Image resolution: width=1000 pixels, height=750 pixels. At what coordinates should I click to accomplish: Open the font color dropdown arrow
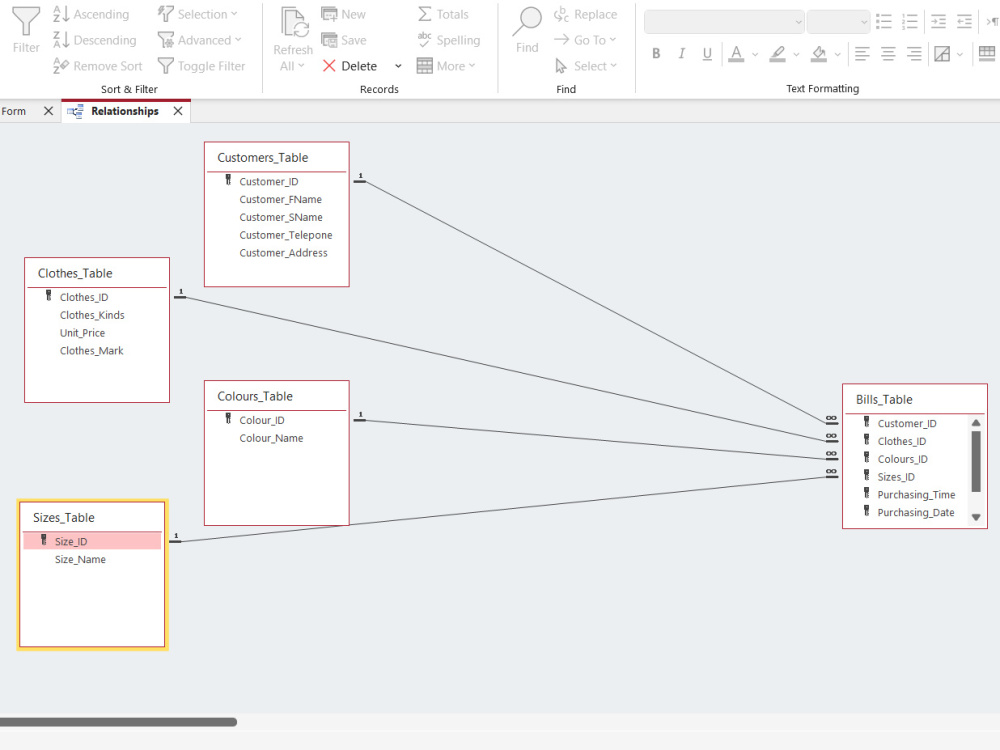point(755,54)
